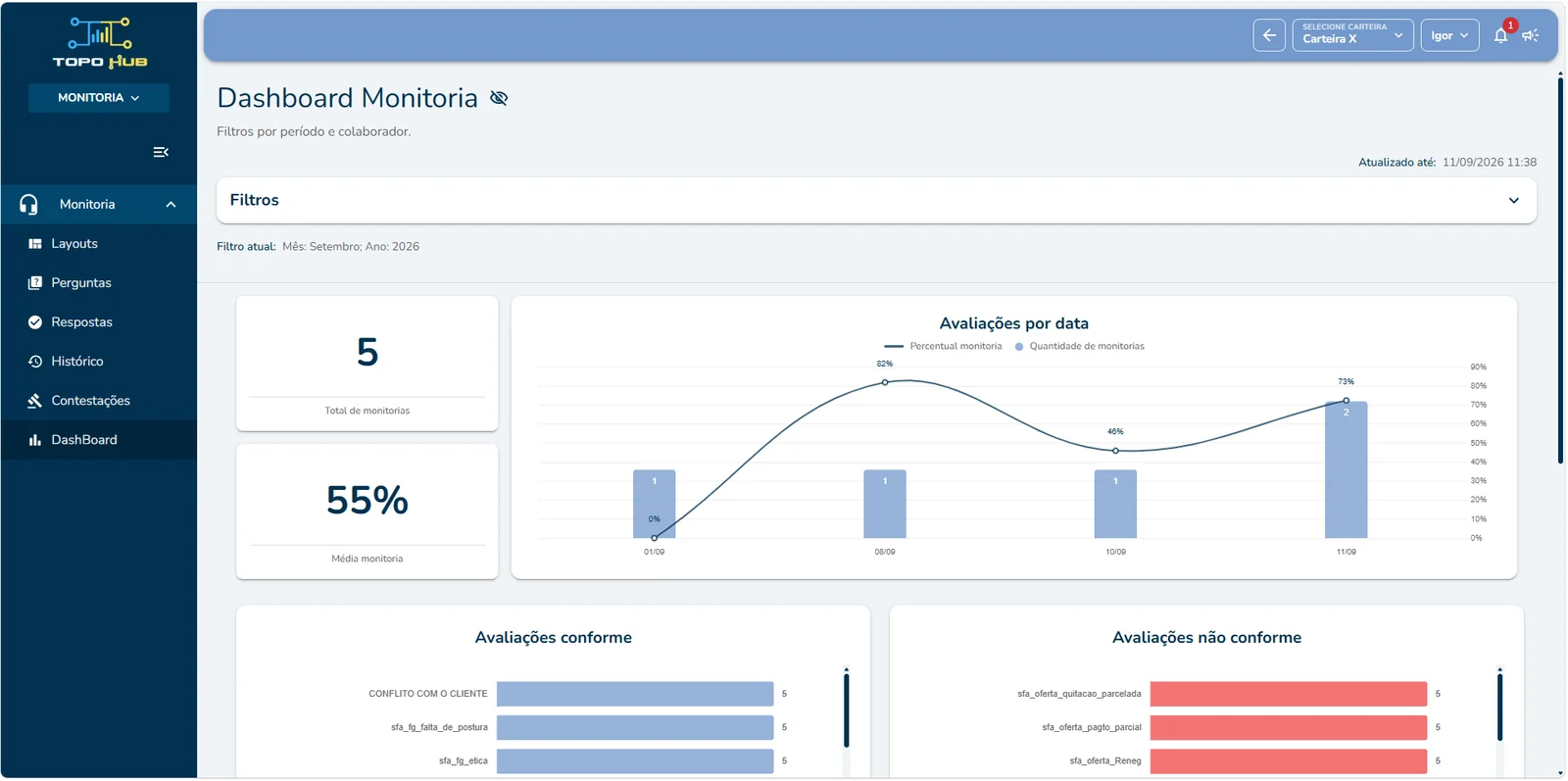
Task: Open the Igor user dropdown
Action: click(1449, 35)
